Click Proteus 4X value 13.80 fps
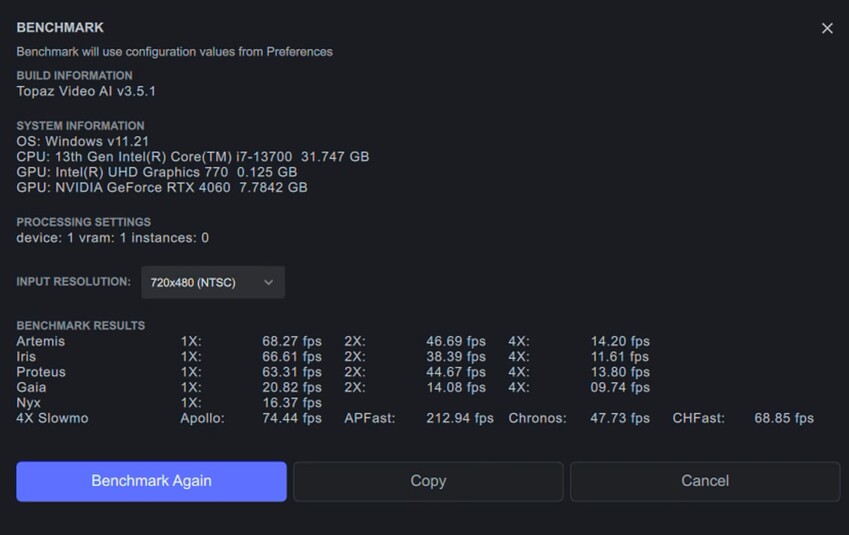This screenshot has width=849, height=535. tap(620, 372)
